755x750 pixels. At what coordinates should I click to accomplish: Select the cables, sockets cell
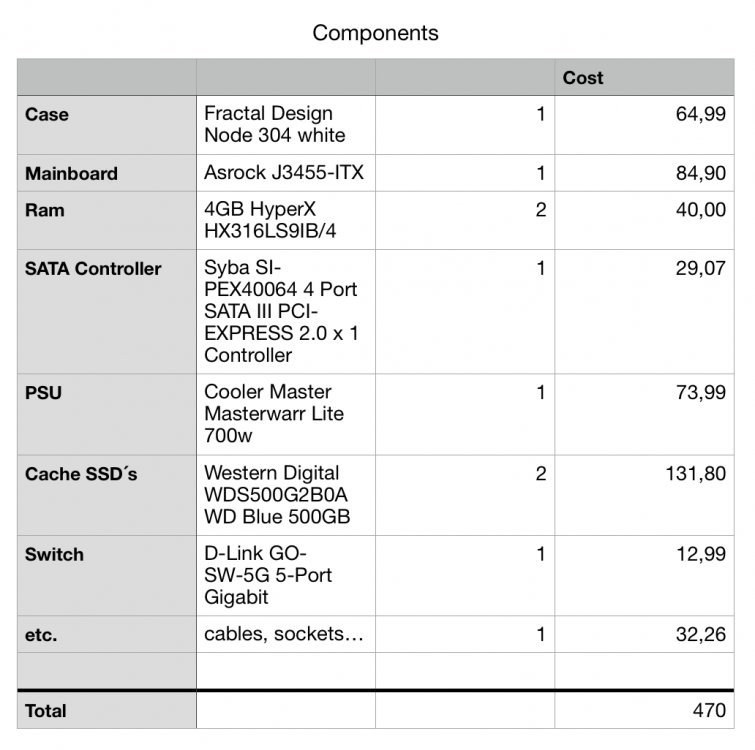coord(286,634)
